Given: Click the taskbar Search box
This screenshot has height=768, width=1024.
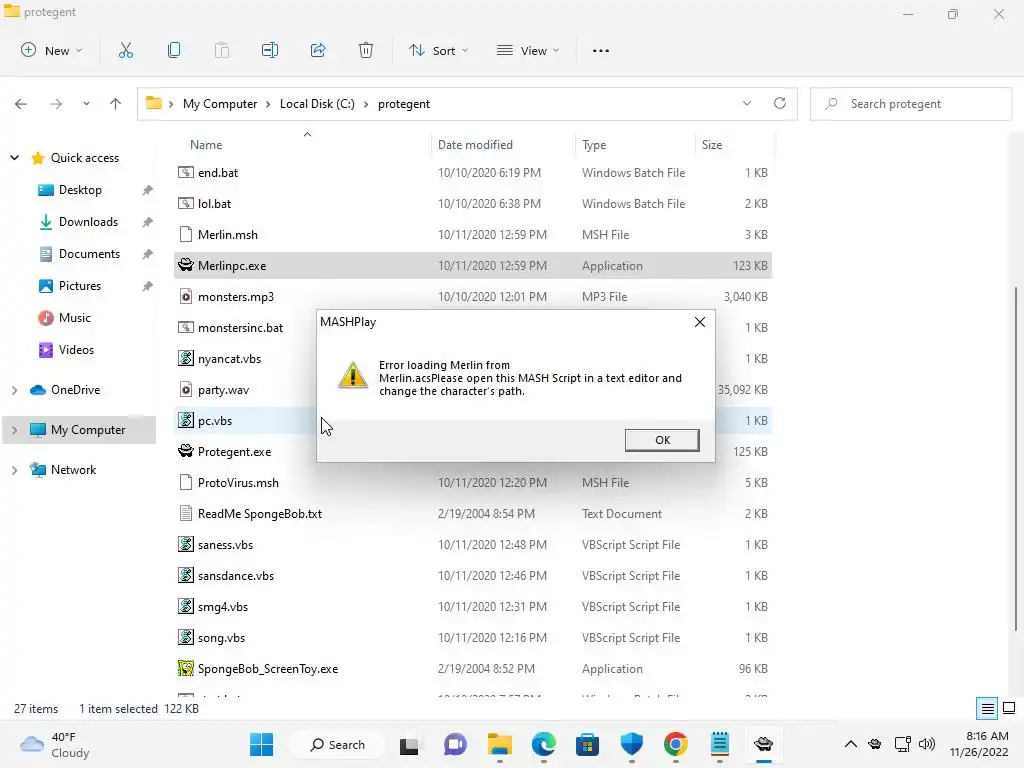Looking at the screenshot, I should [338, 744].
